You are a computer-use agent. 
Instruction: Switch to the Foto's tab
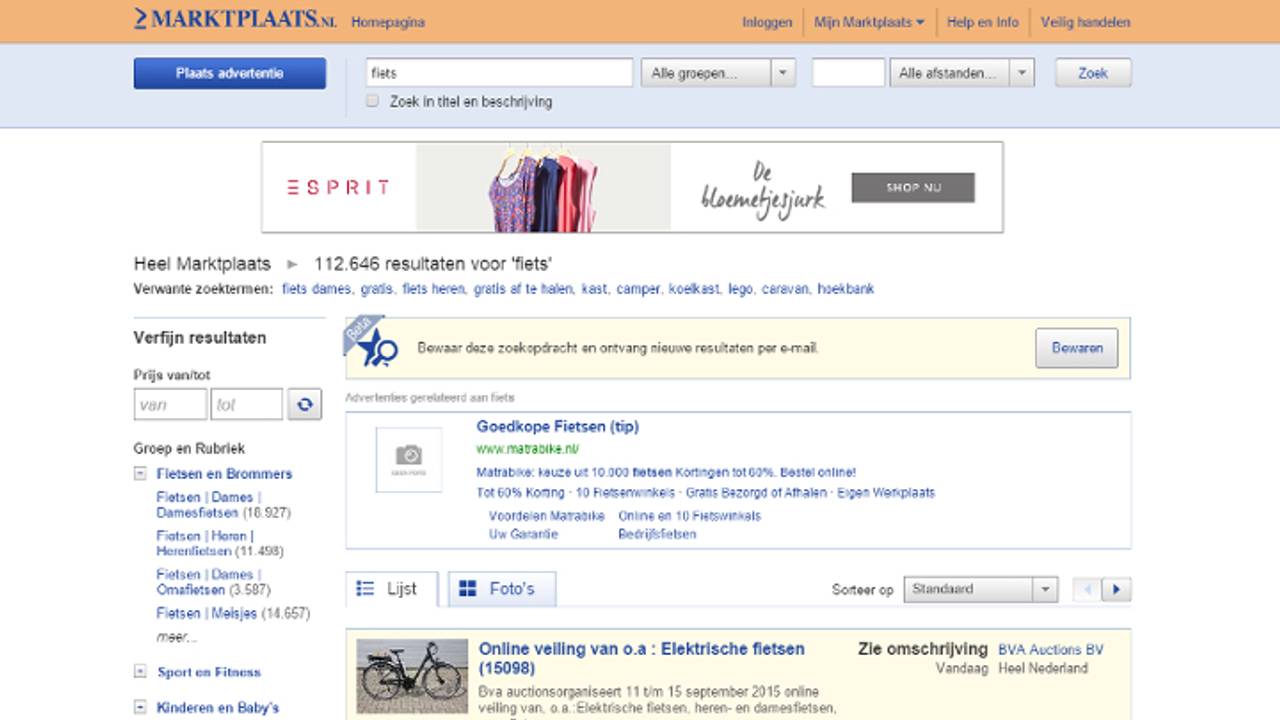501,589
